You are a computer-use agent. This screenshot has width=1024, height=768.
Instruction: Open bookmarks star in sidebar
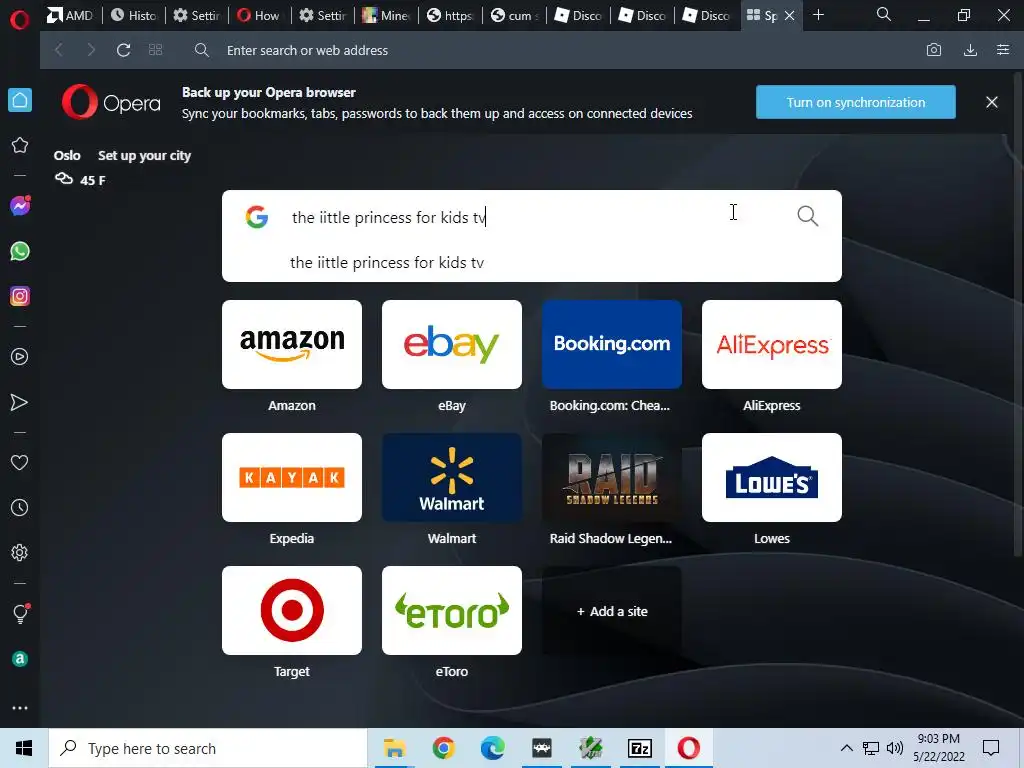[20, 145]
